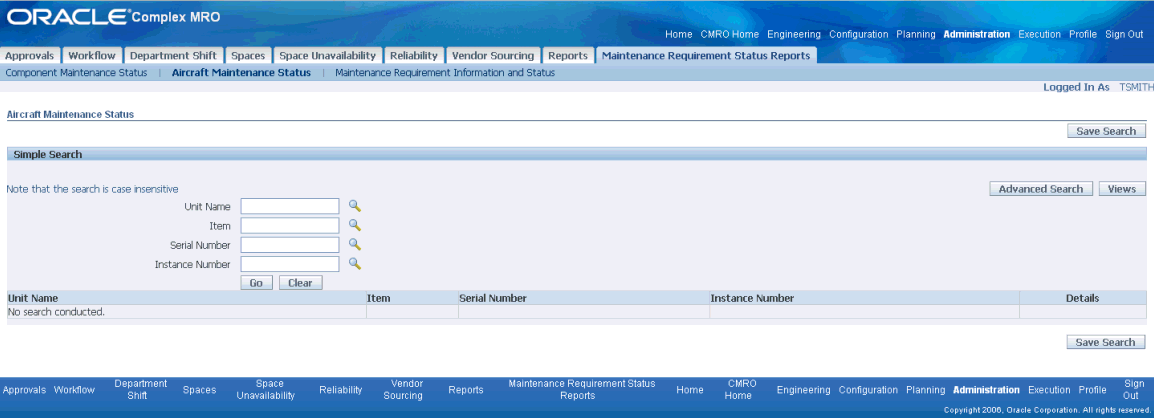Select Administration in top navigation

tap(977, 35)
